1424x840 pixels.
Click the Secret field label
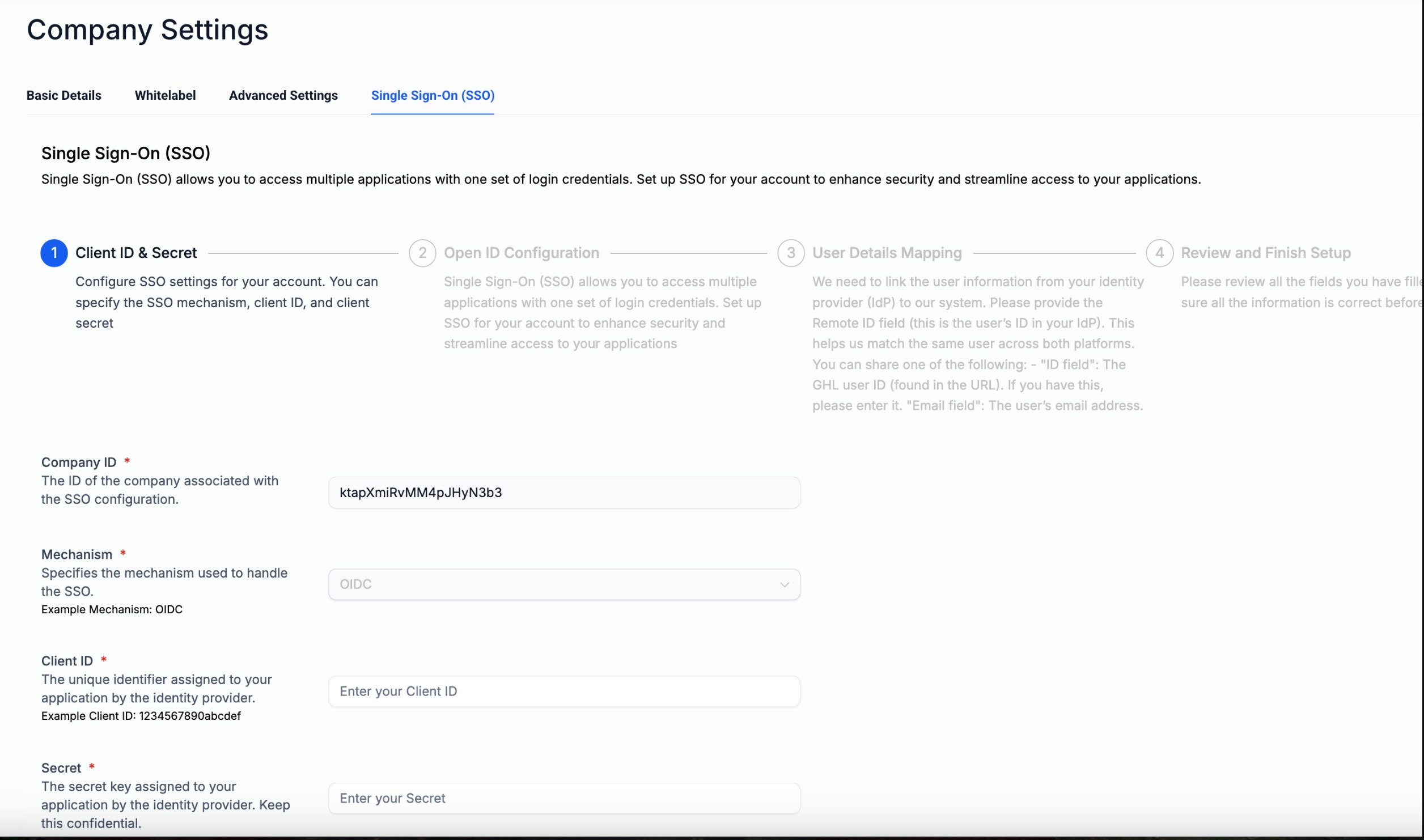tap(61, 768)
